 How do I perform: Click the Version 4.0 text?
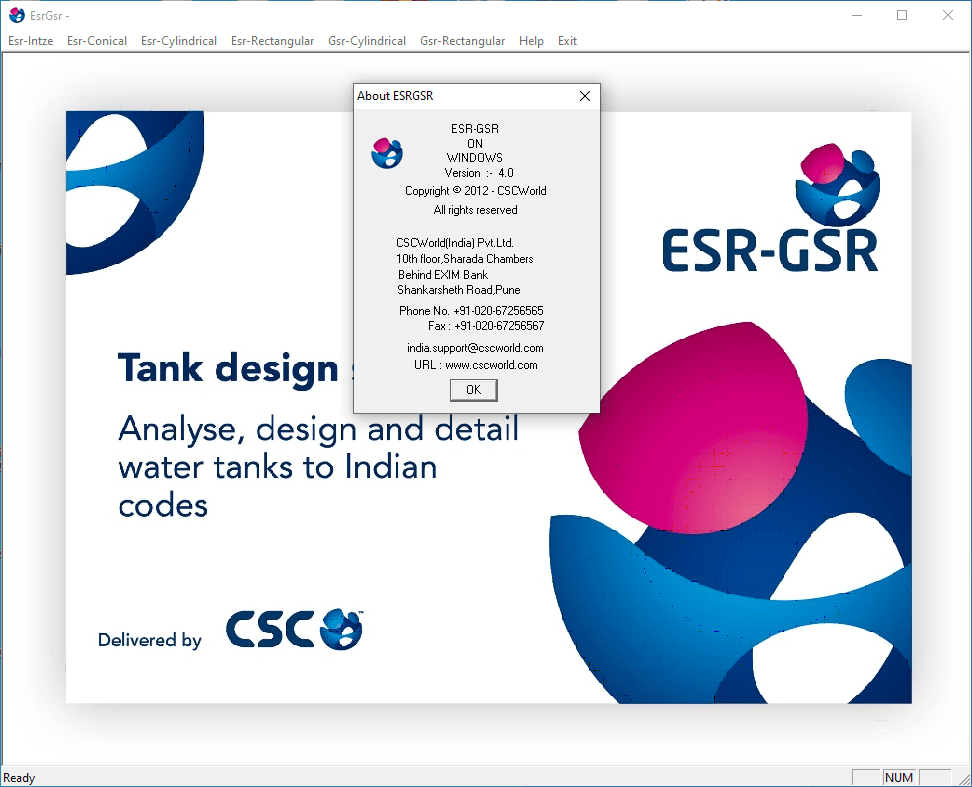(x=479, y=173)
